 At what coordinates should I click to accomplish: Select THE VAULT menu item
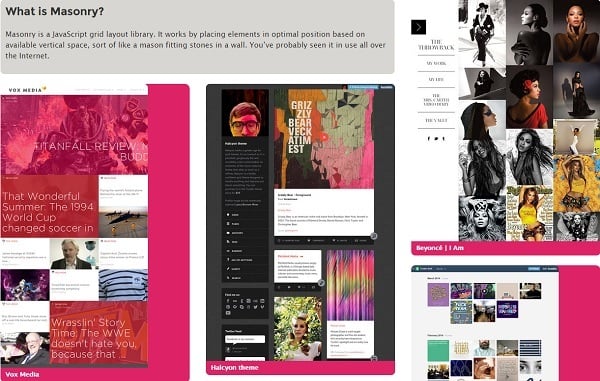point(436,120)
